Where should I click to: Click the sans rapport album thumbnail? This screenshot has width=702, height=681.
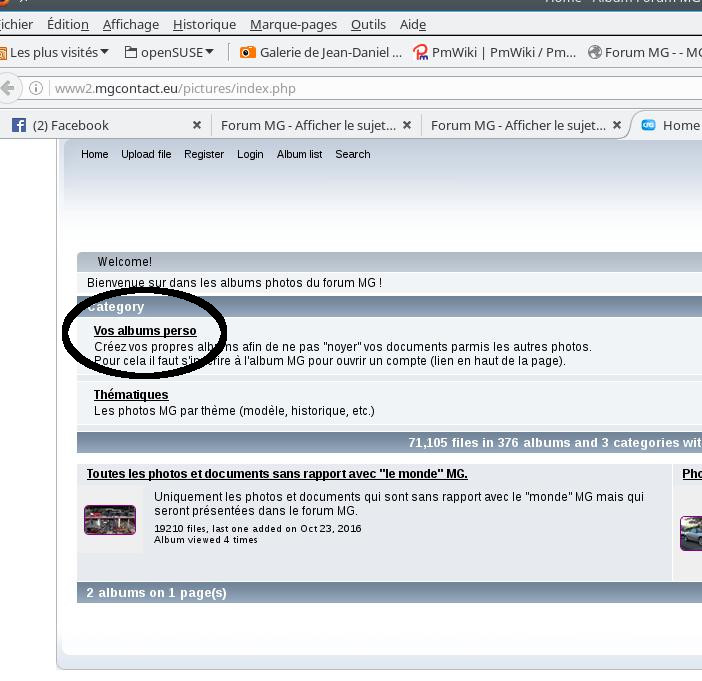110,519
